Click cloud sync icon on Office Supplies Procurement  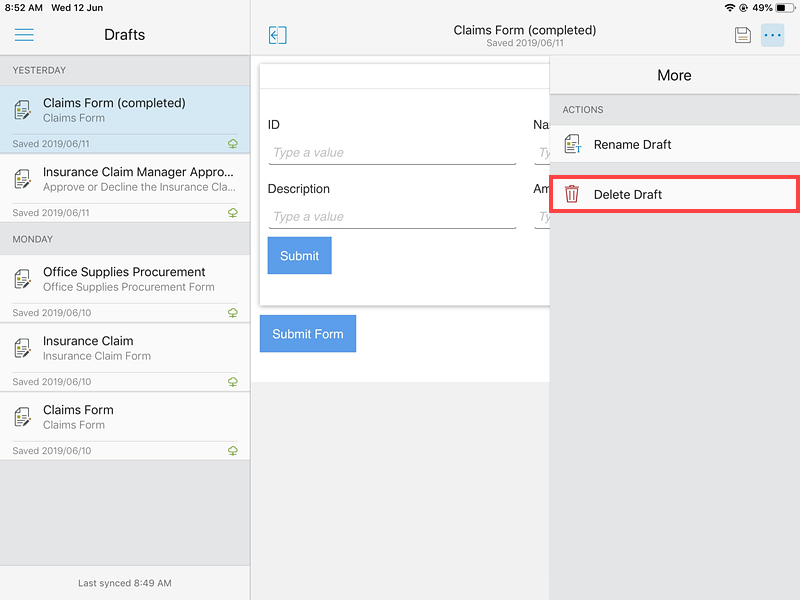(233, 313)
